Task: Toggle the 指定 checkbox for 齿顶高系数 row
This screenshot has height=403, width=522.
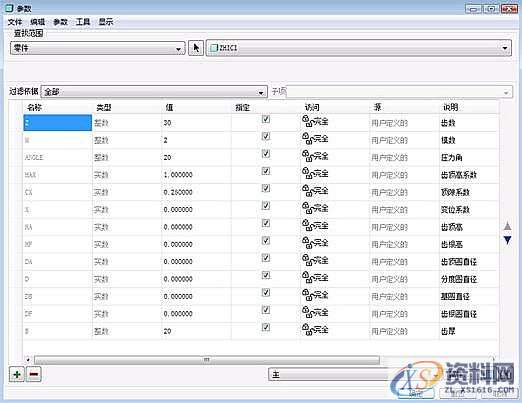Action: 266,171
